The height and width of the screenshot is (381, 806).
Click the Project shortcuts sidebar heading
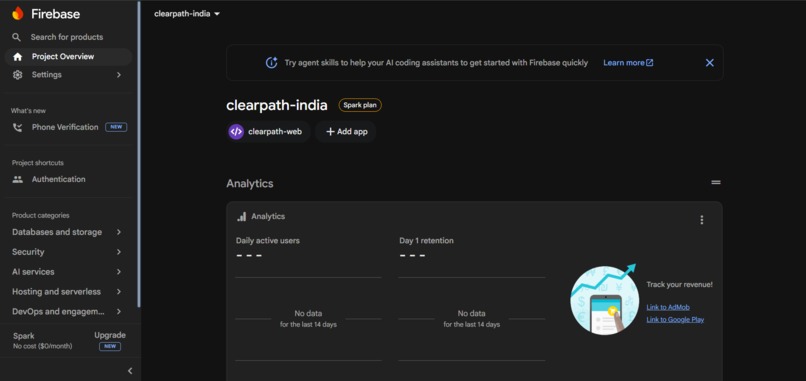[38, 163]
